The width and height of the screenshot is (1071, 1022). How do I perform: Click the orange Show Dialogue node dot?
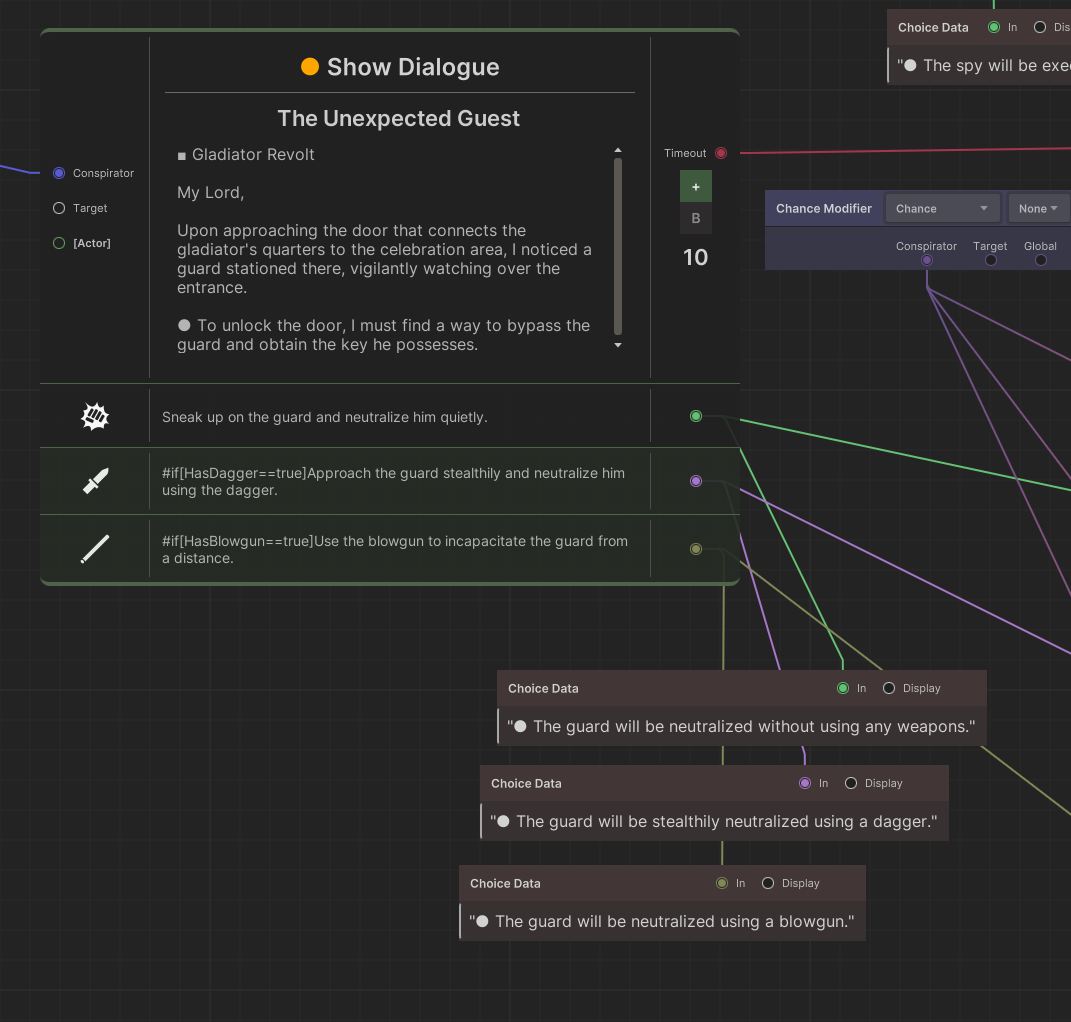coord(310,67)
